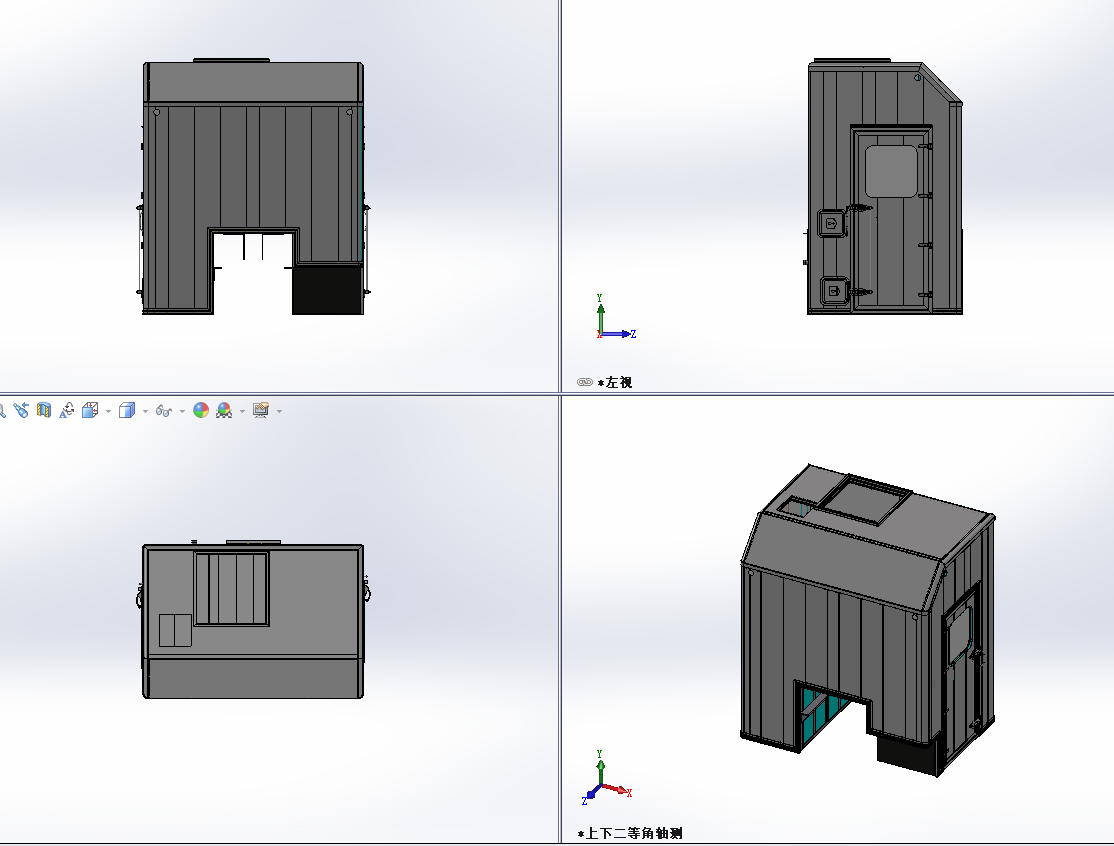Image resolution: width=1114 pixels, height=846 pixels.
Task: Select the upper door latch in left view
Action: click(x=831, y=223)
